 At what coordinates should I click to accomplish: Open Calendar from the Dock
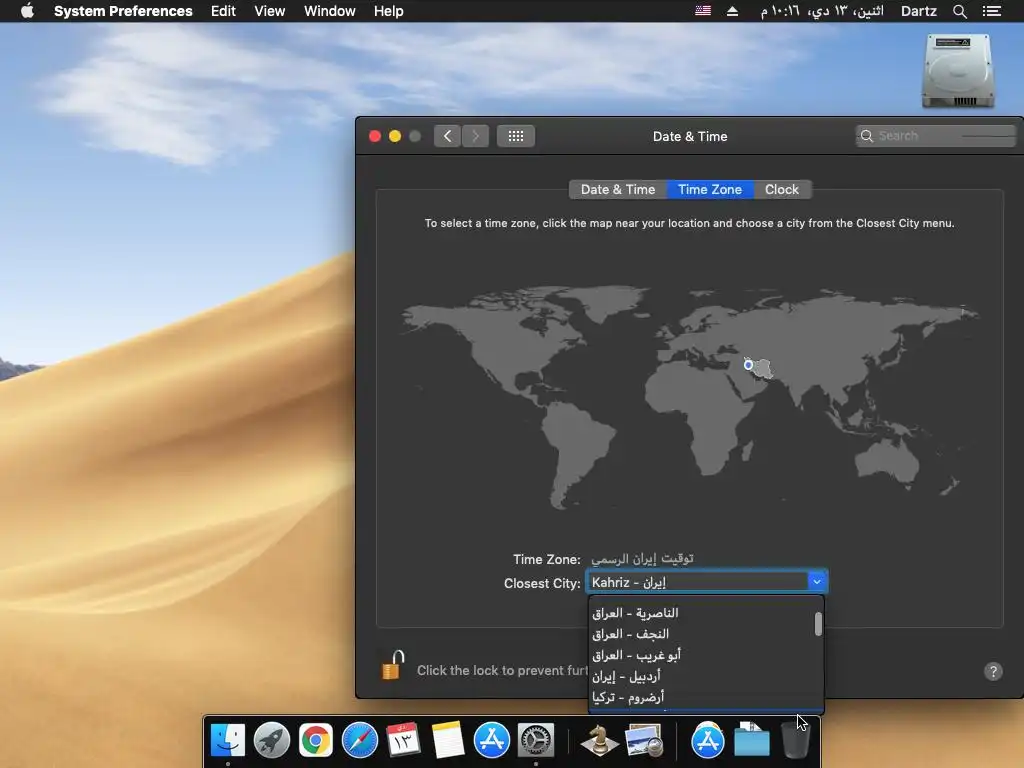pos(403,740)
